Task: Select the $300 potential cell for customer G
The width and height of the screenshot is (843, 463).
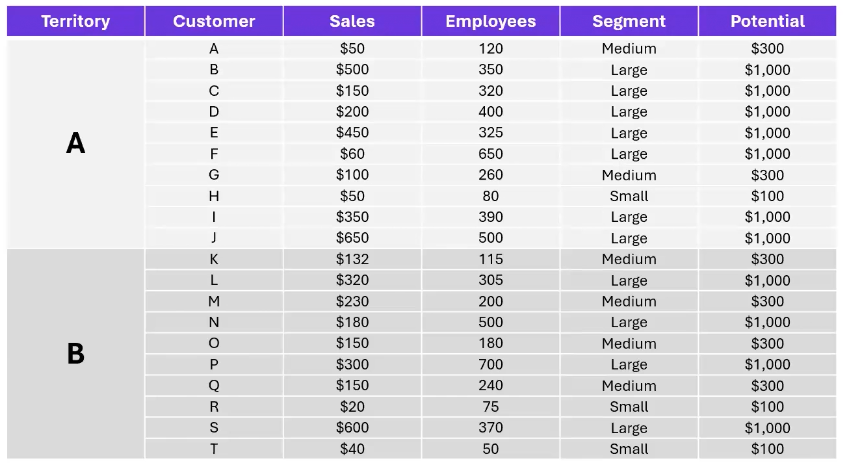Action: (x=767, y=175)
